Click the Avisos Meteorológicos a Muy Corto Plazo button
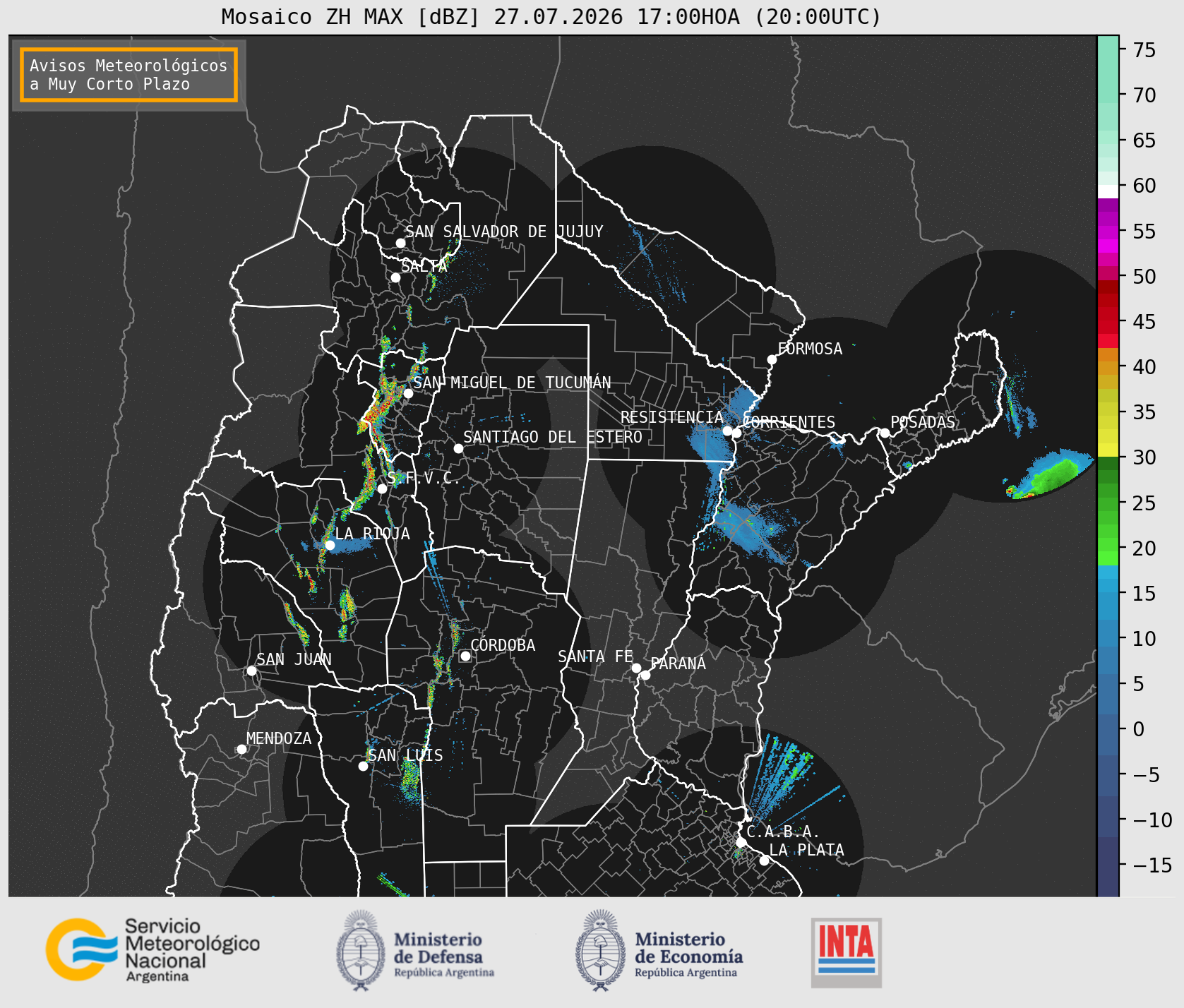This screenshot has width=1184, height=1008. click(128, 75)
